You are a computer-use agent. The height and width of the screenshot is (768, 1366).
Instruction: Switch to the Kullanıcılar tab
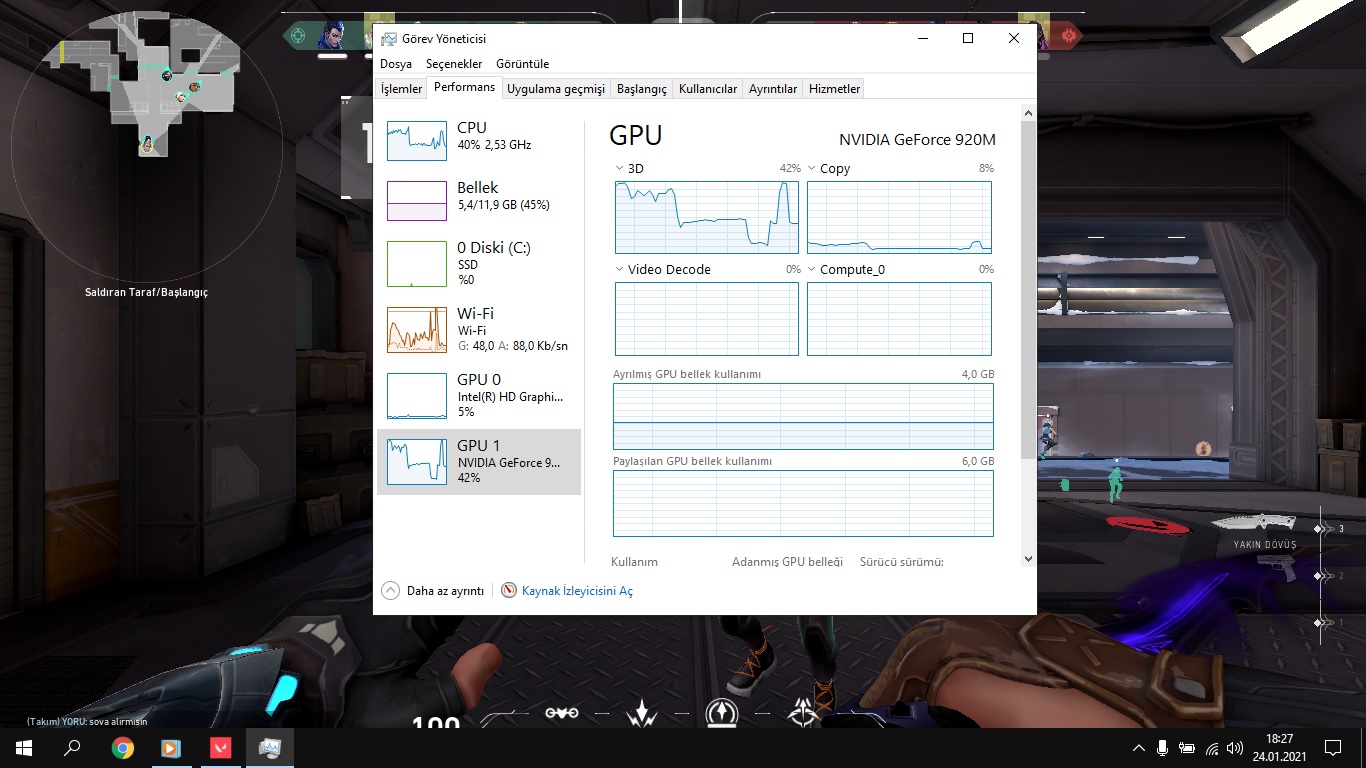point(708,89)
